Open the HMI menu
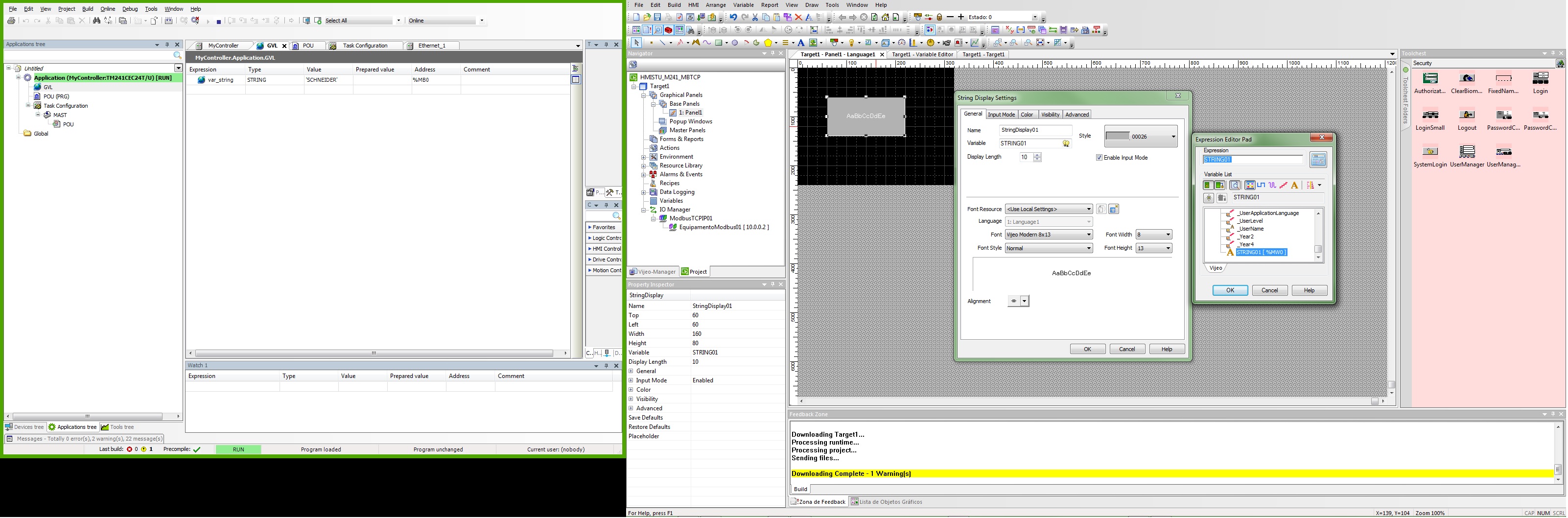This screenshot has height=518, width=1568. pos(693,5)
